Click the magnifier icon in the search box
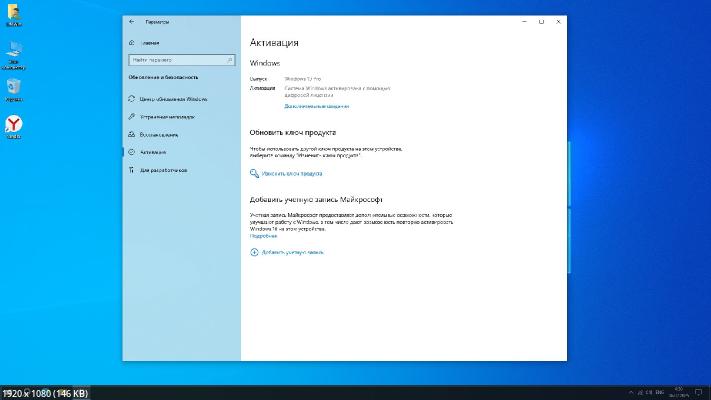 coord(230,60)
